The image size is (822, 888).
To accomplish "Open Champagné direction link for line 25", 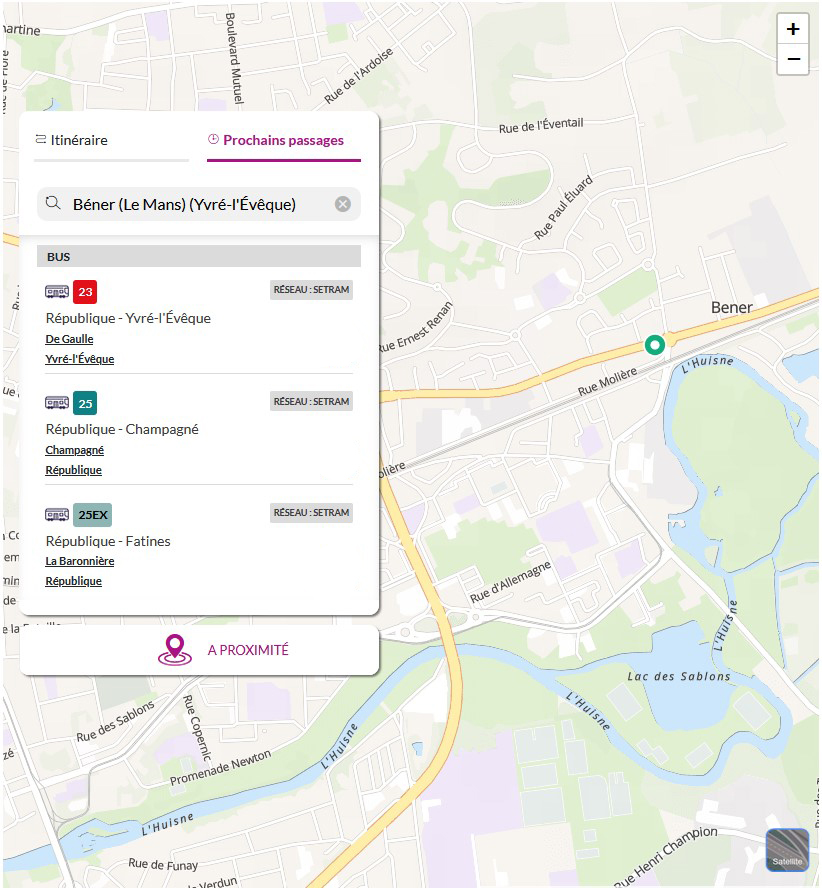I will 74,450.
